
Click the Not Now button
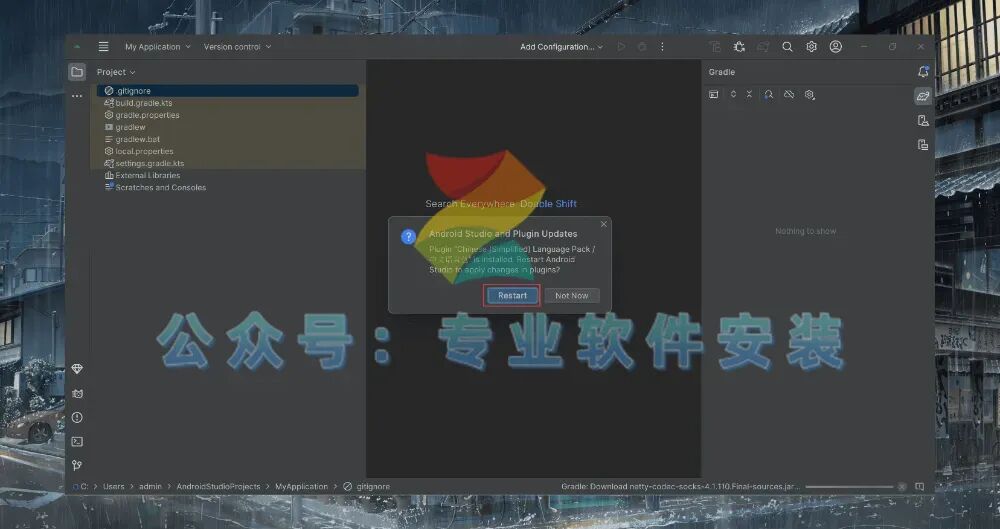coord(571,295)
